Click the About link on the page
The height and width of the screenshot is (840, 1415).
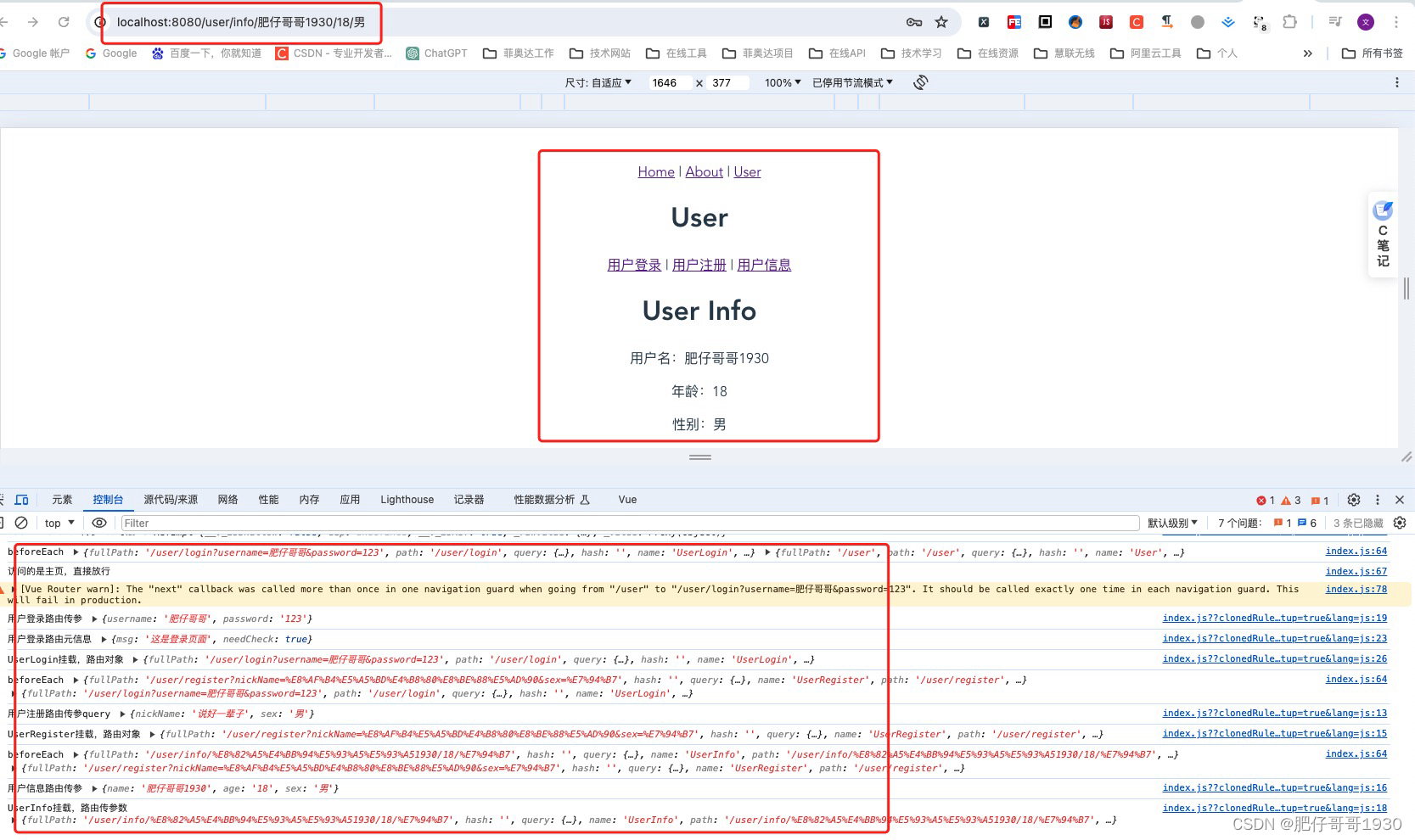tap(705, 172)
